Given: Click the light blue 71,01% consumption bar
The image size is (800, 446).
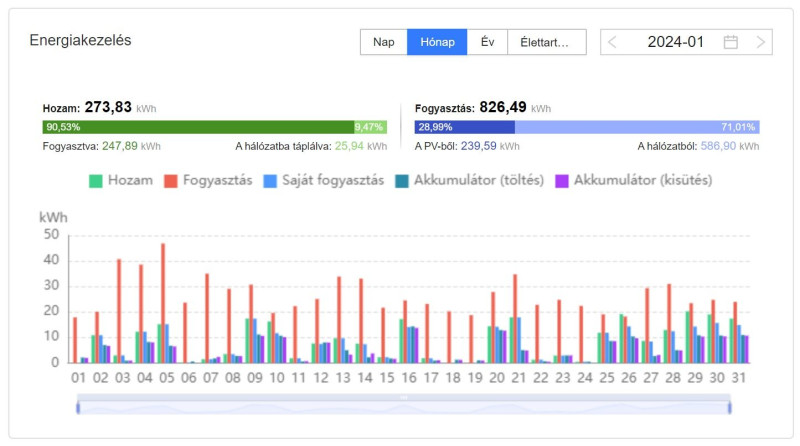Looking at the screenshot, I should (x=636, y=127).
